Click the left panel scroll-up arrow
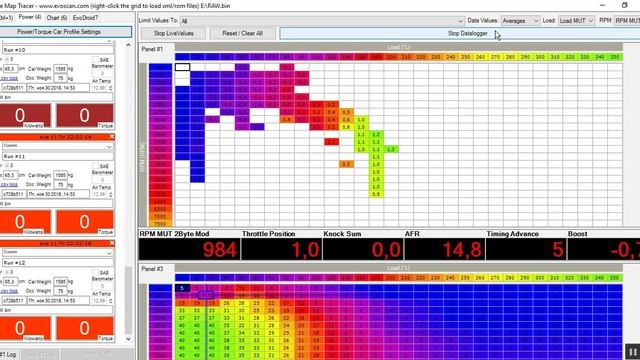640x360 pixels. pos(128,45)
